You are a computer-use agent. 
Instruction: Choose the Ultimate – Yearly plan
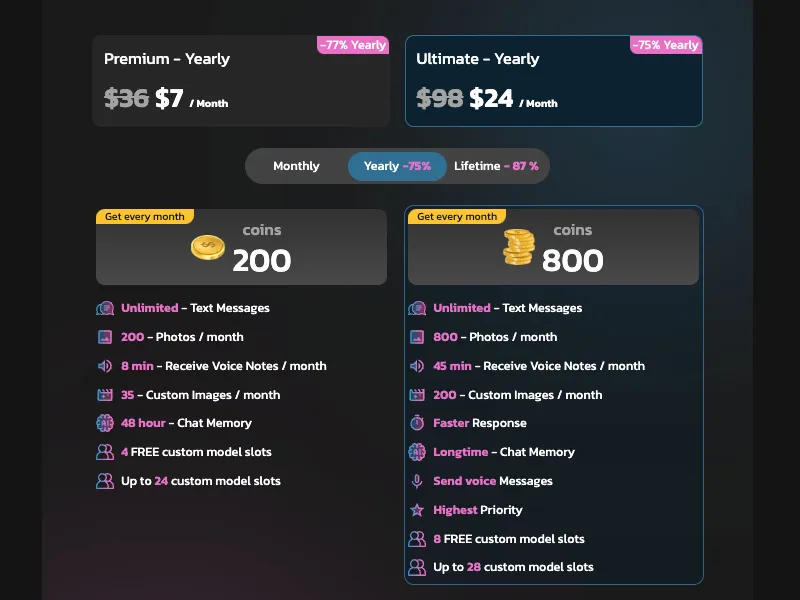point(554,80)
